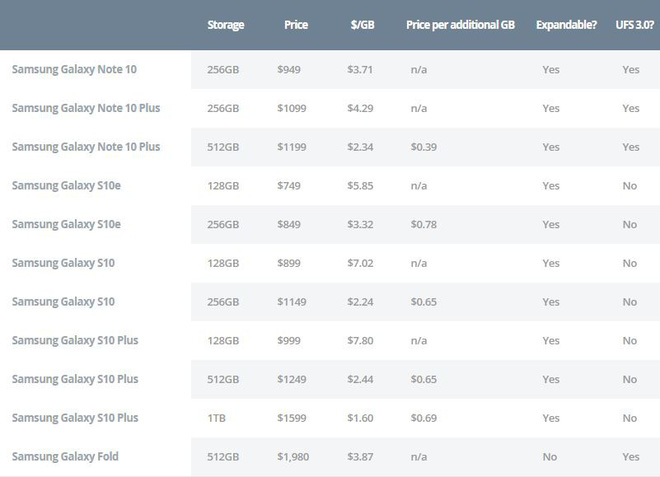Click the $1.60 per GB value

pyautogui.click(x=358, y=418)
